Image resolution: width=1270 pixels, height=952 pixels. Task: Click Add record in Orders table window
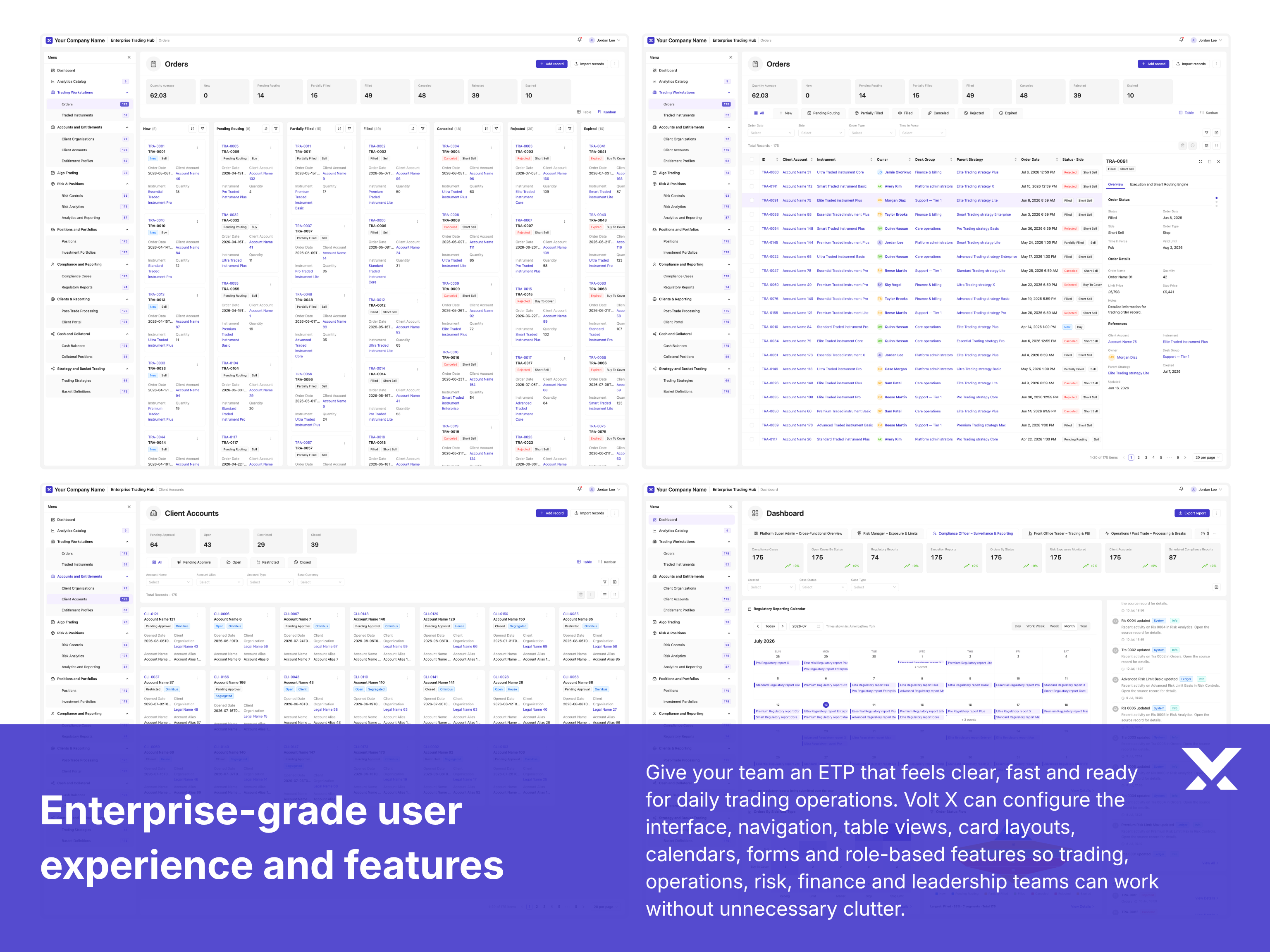[x=1153, y=64]
